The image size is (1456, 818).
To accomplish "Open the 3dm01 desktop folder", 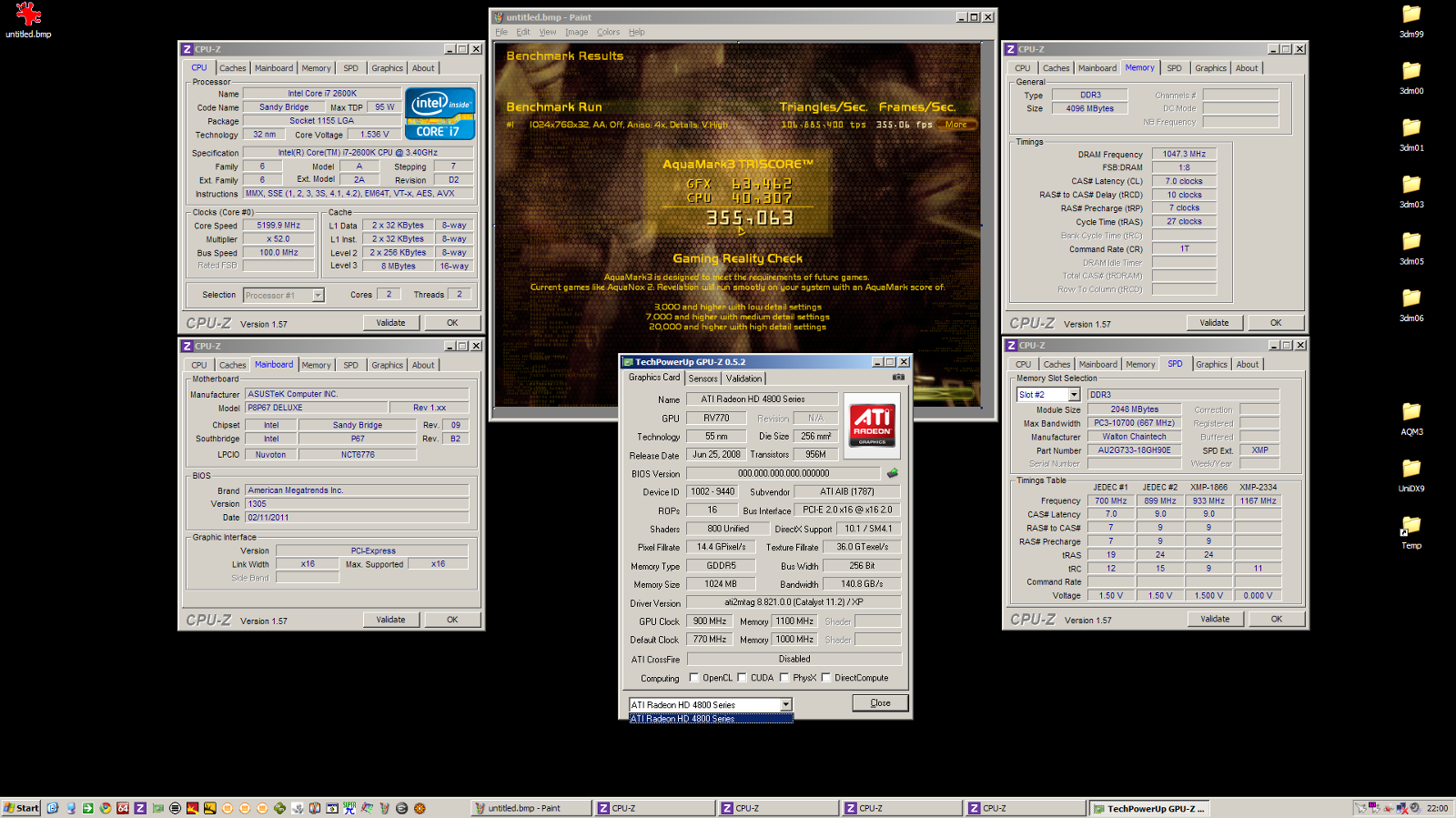I will 1411,135.
